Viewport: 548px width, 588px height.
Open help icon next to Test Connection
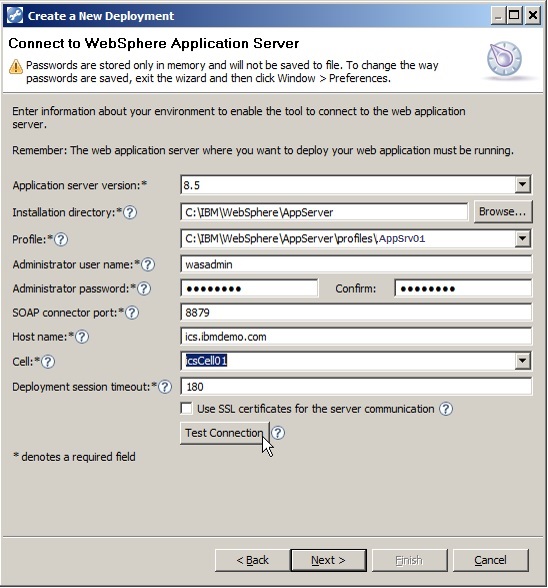pyautogui.click(x=278, y=433)
